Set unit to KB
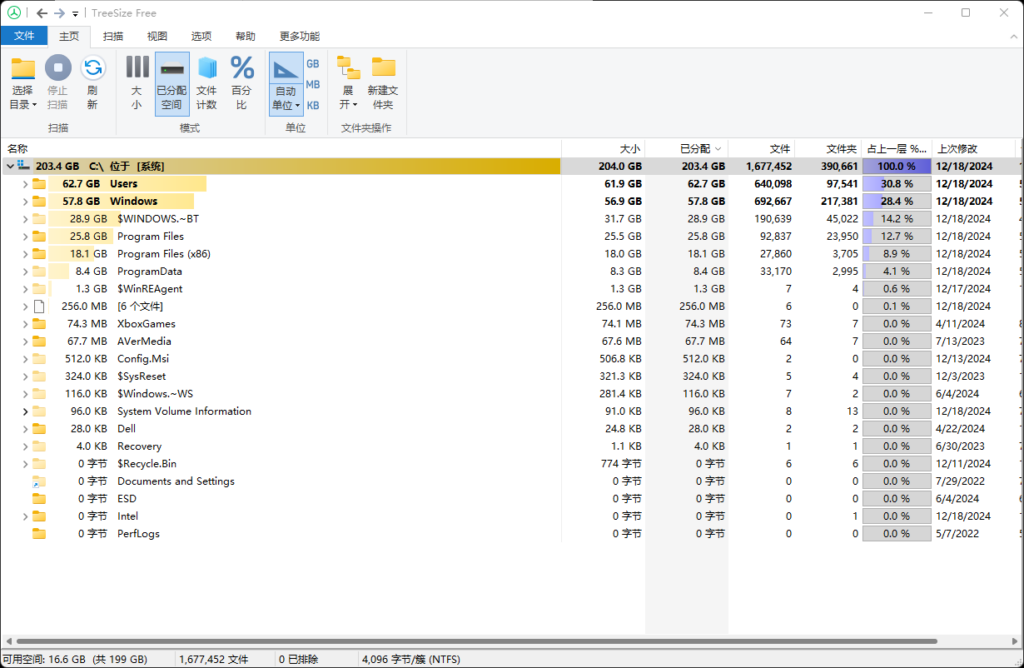This screenshot has height=668, width=1024. tap(313, 106)
